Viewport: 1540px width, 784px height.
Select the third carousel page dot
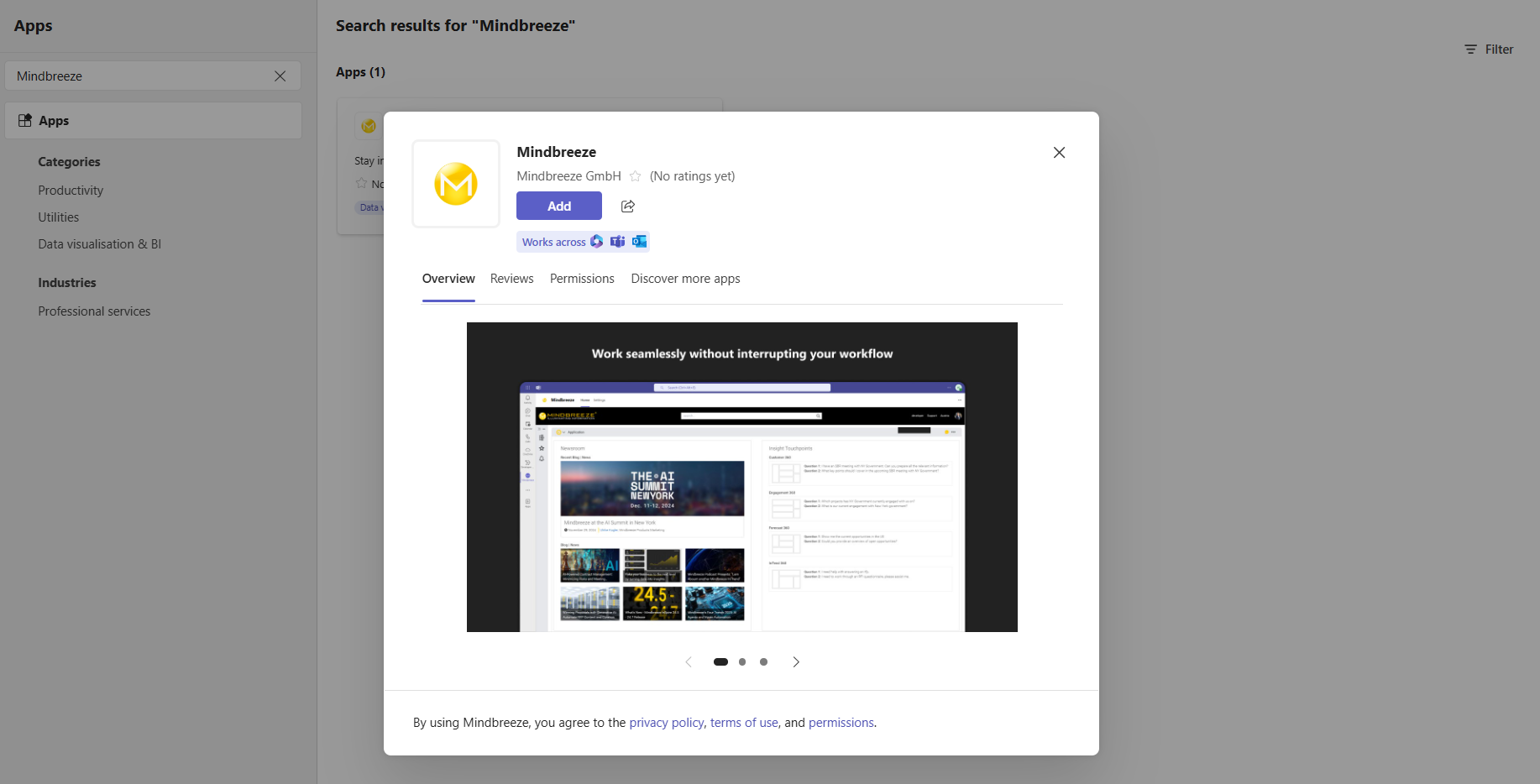763,662
